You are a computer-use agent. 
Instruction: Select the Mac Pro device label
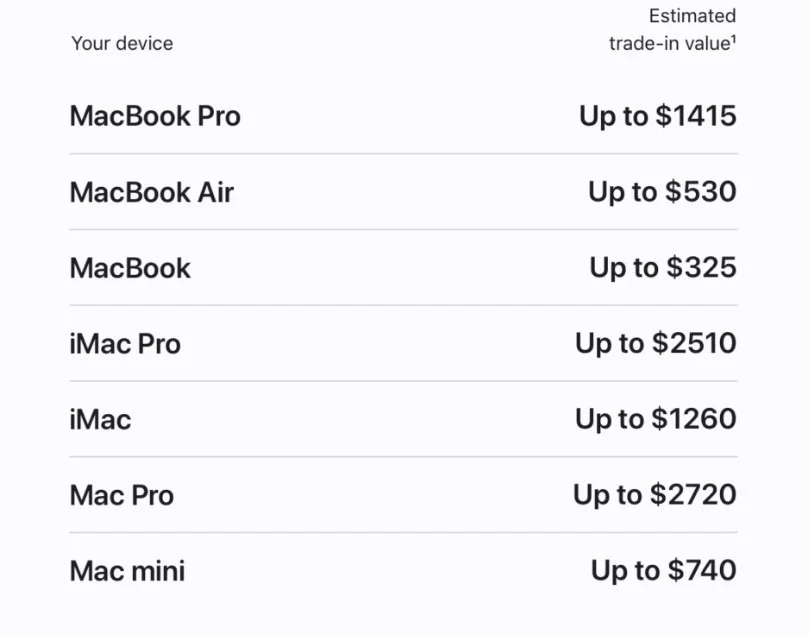point(122,495)
